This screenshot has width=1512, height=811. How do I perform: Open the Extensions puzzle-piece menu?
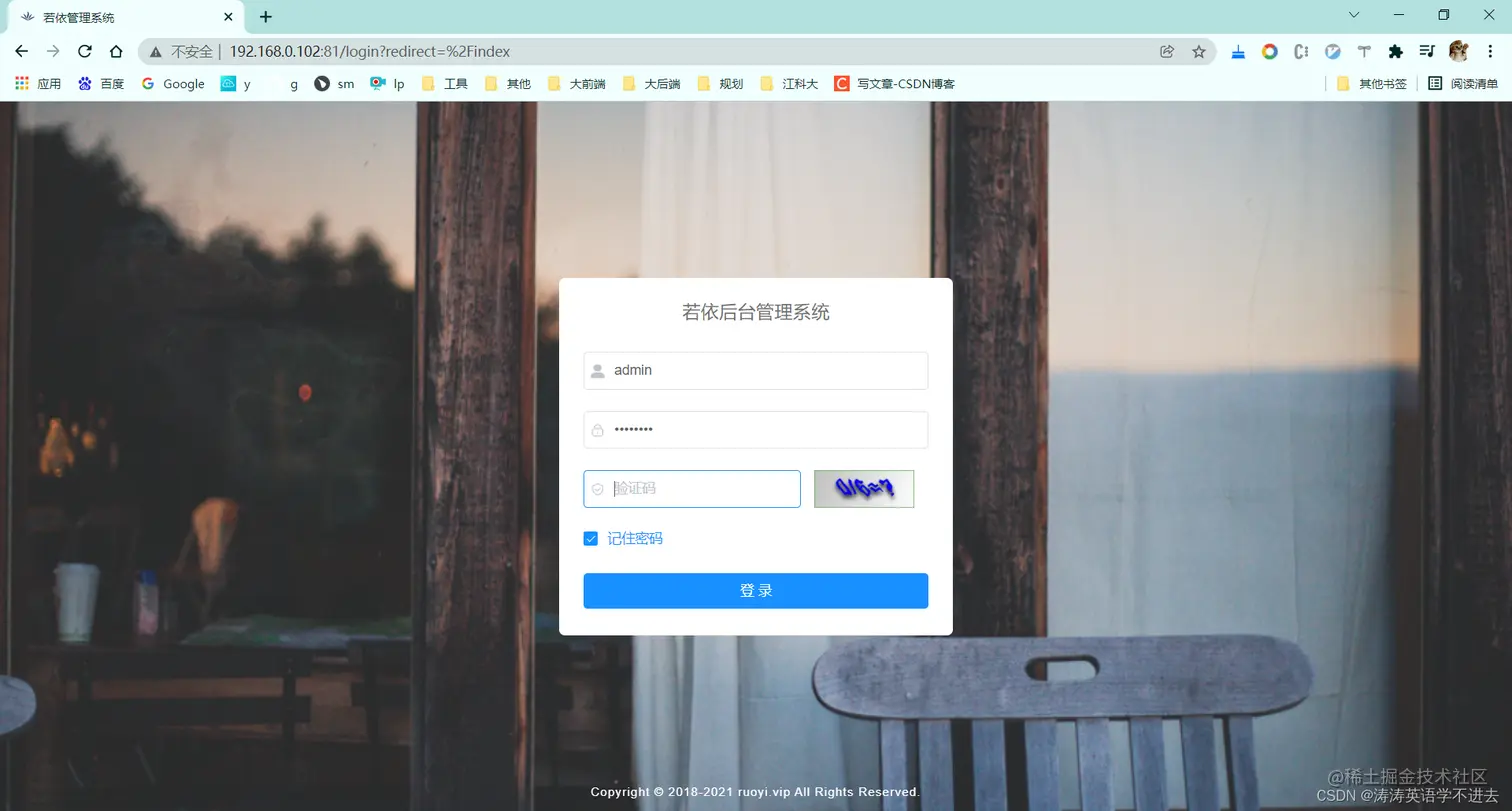click(1396, 51)
